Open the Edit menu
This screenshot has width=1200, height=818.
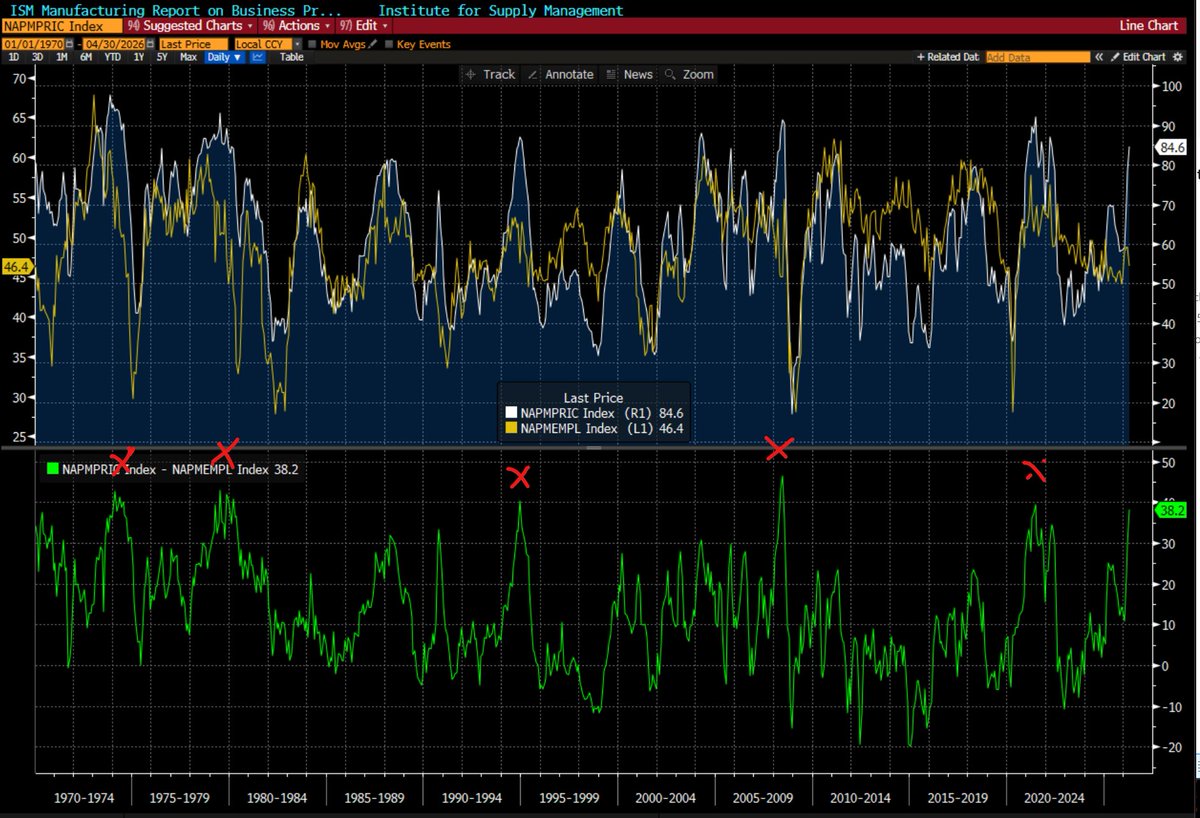point(362,25)
